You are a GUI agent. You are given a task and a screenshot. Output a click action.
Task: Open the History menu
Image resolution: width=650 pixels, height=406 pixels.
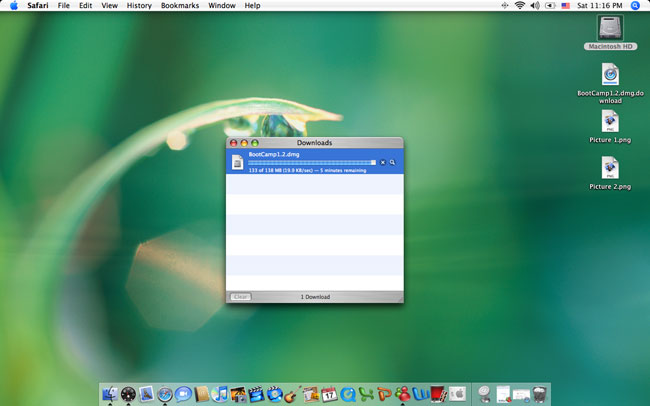[139, 5]
